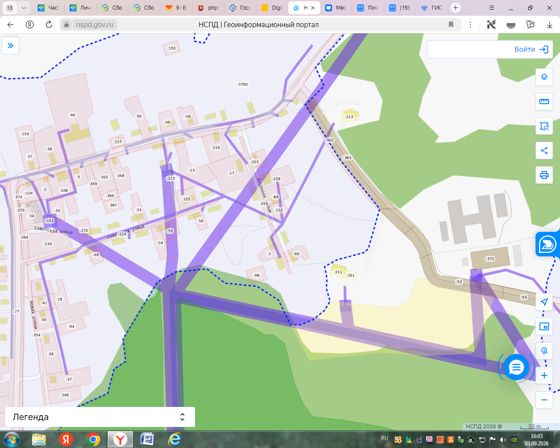
Task: Select the ruler measurement tool
Action: [x=544, y=101]
